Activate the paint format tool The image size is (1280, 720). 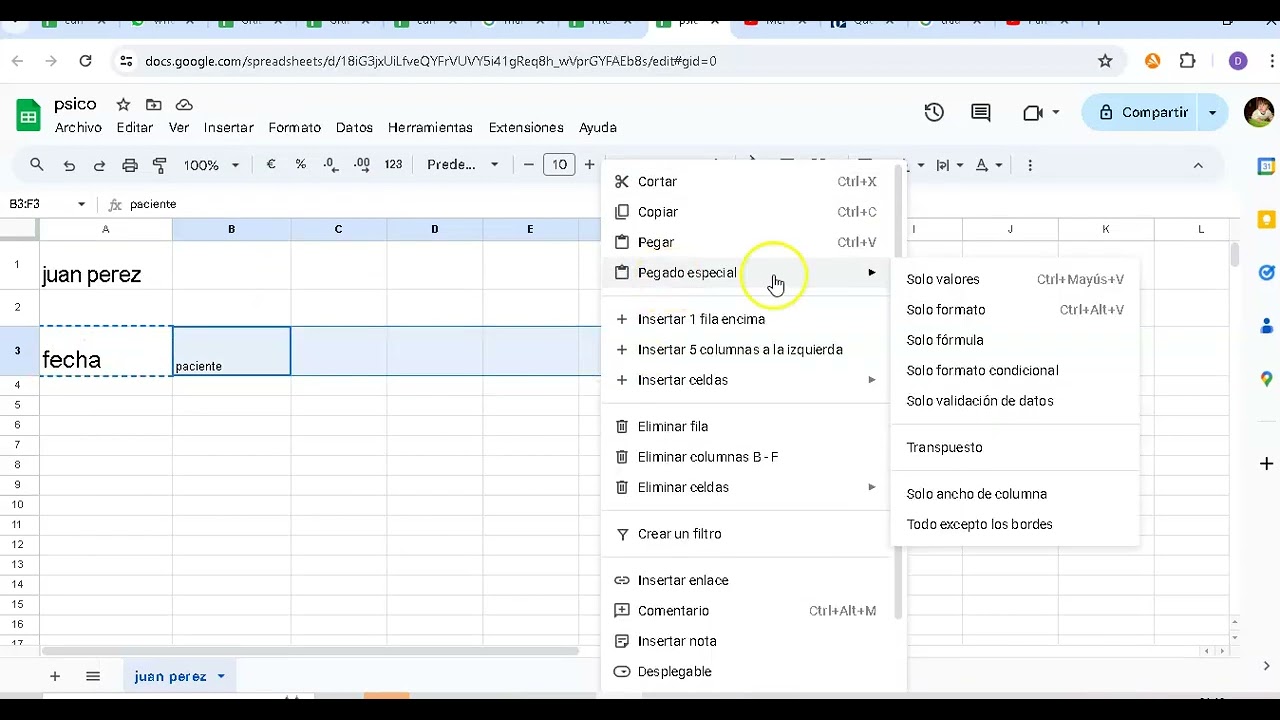[x=160, y=165]
